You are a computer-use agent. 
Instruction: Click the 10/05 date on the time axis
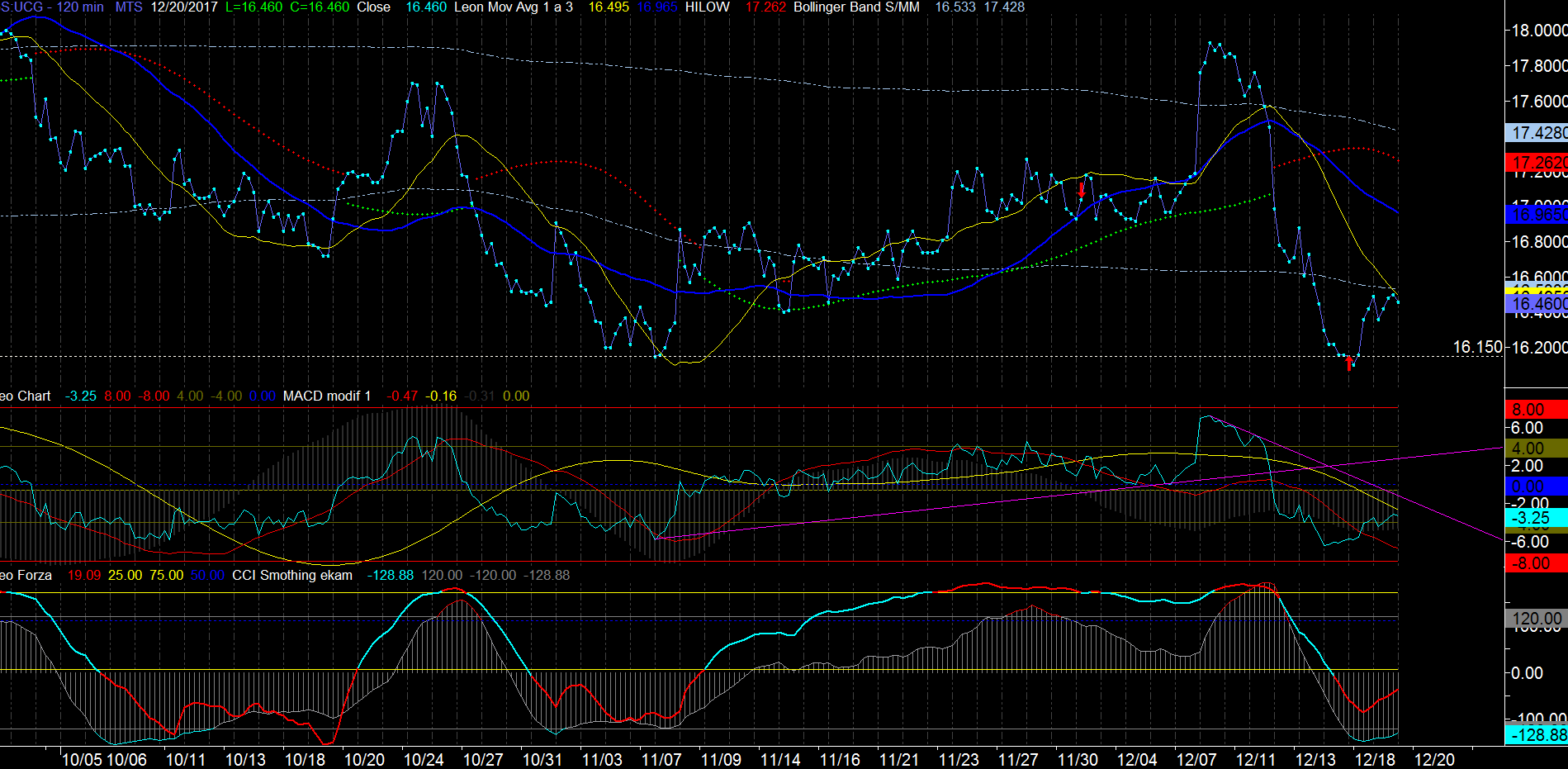82,760
